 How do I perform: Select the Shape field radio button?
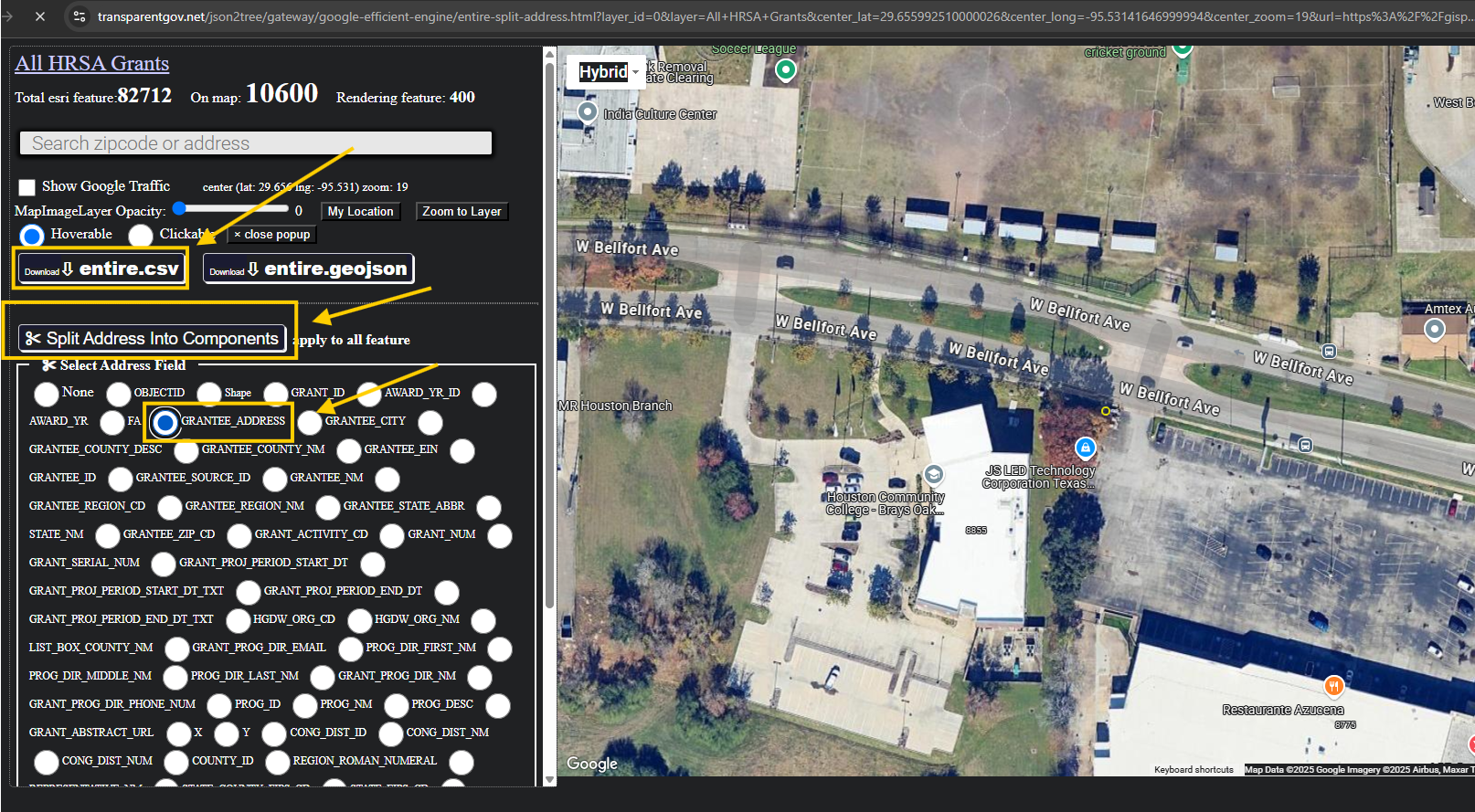click(x=209, y=395)
